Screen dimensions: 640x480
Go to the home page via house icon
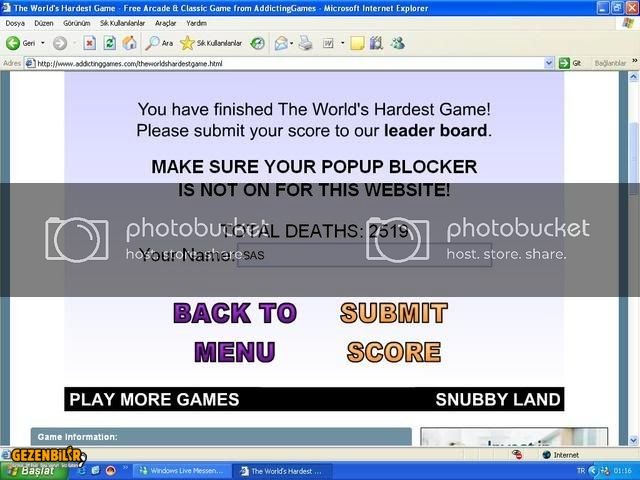129,43
